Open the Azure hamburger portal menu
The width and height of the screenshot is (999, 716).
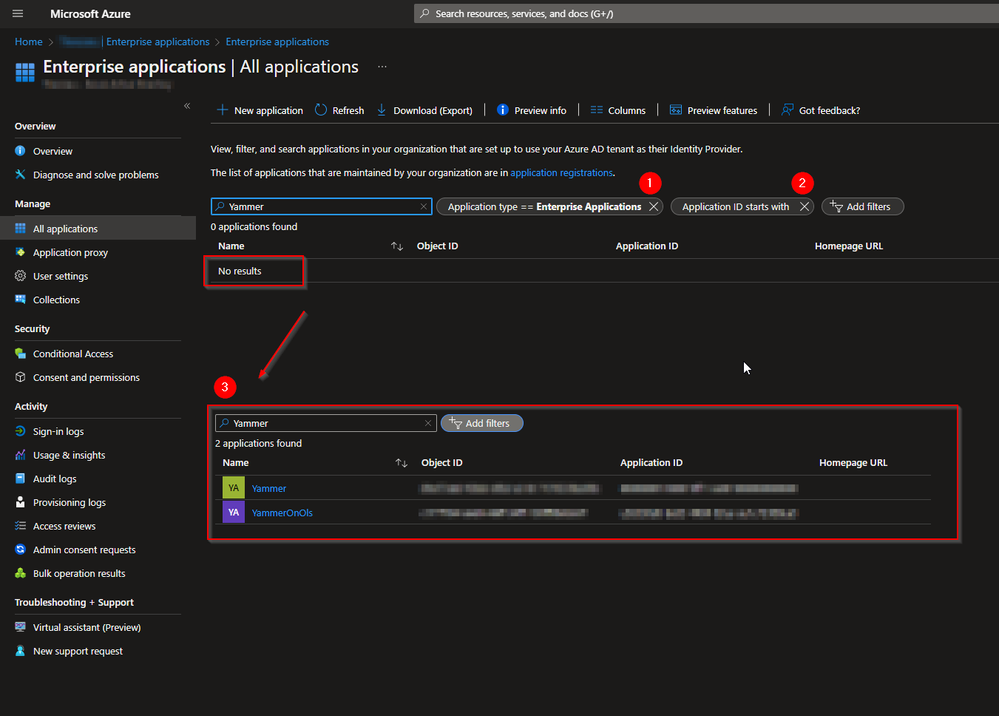coord(18,13)
